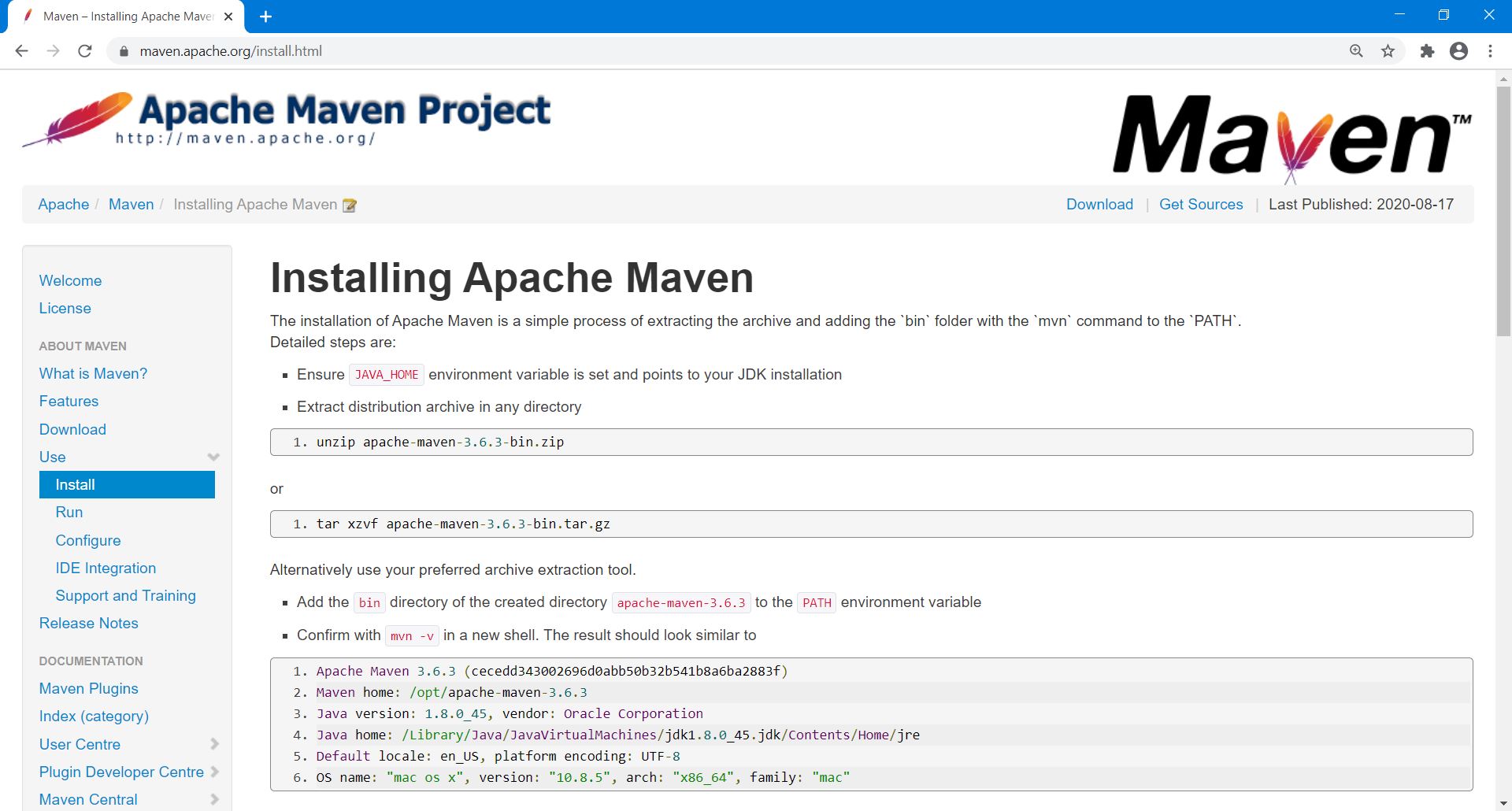
Task: Follow the Get Sources link
Action: tap(1201, 205)
